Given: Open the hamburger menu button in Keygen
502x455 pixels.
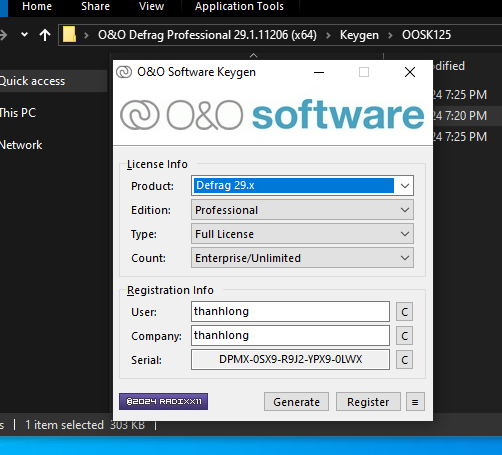Looking at the screenshot, I should pos(415,402).
